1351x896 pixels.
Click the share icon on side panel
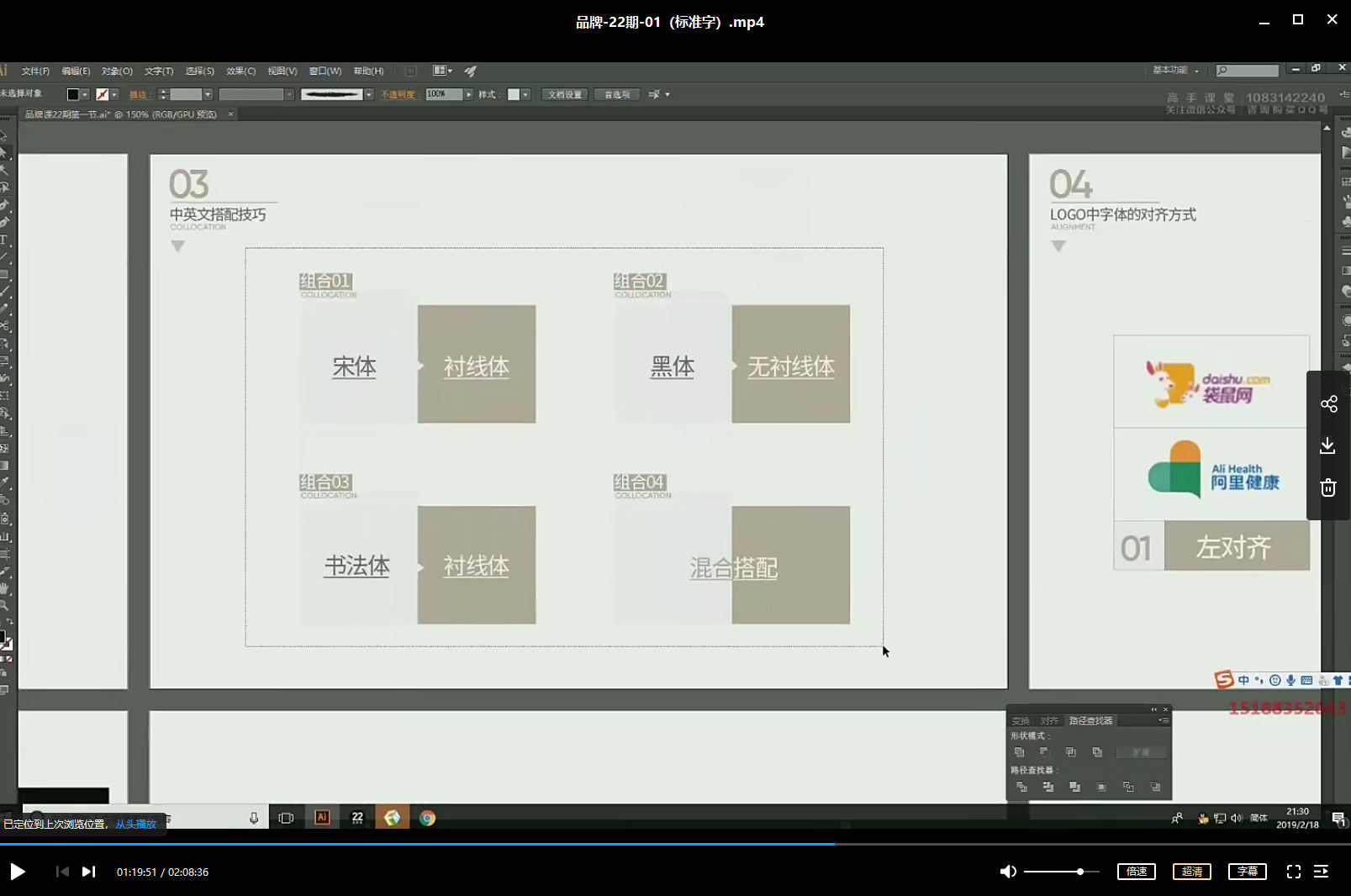click(x=1328, y=404)
